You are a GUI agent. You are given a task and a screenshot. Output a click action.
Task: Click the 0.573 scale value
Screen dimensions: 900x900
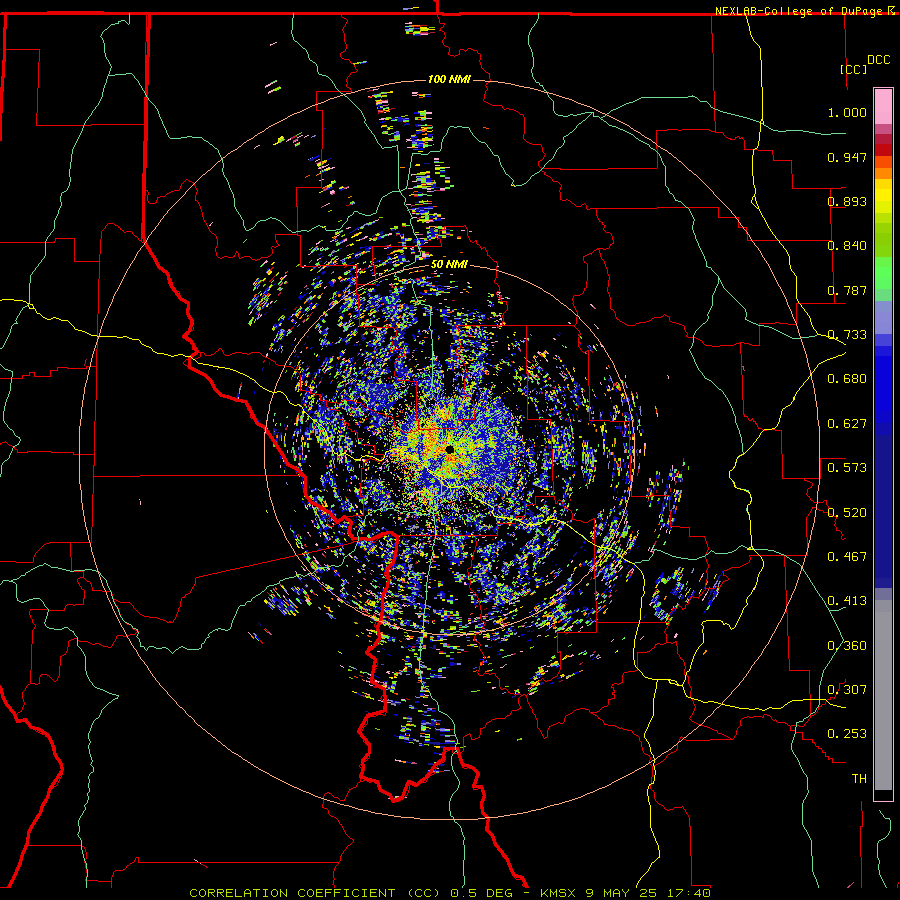point(847,468)
